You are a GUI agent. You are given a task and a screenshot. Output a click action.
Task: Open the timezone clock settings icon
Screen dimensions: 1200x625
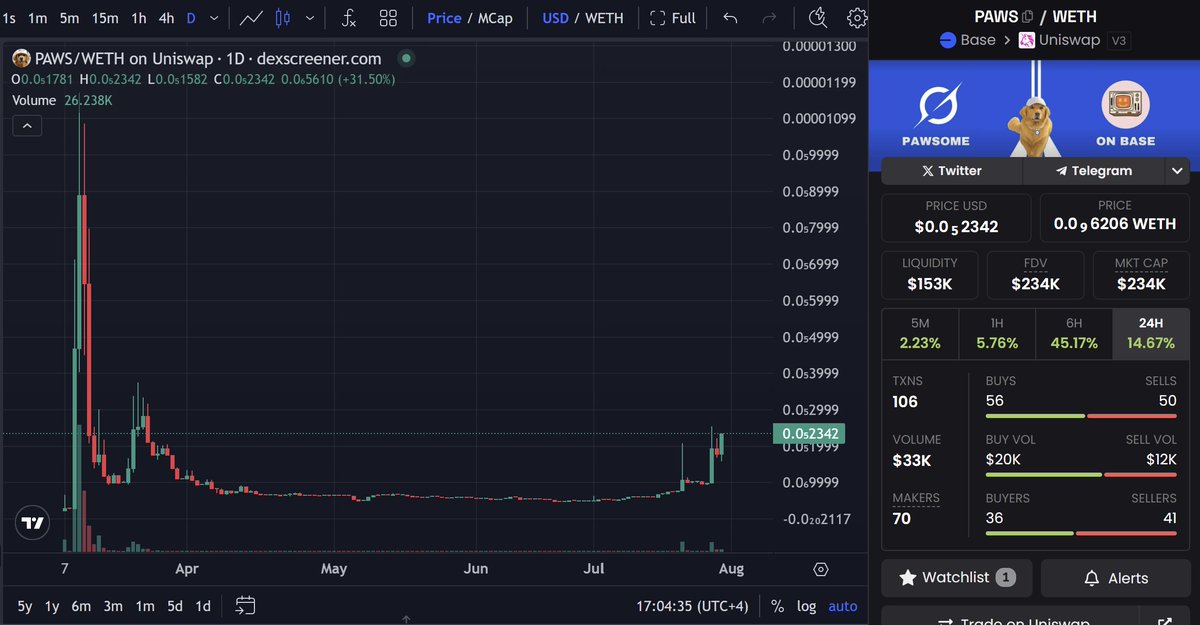pyautogui.click(x=818, y=17)
